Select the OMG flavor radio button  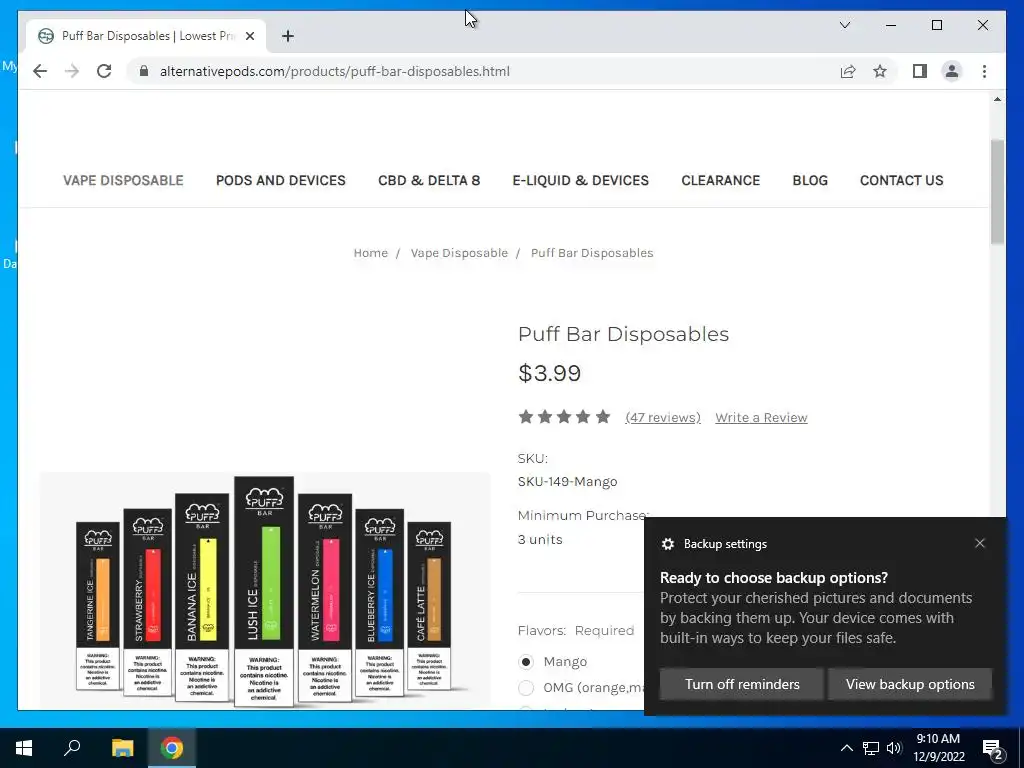pyautogui.click(x=526, y=688)
